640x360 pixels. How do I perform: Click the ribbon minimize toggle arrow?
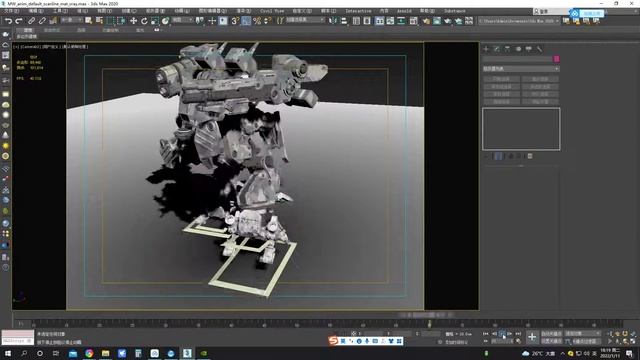[157, 30]
